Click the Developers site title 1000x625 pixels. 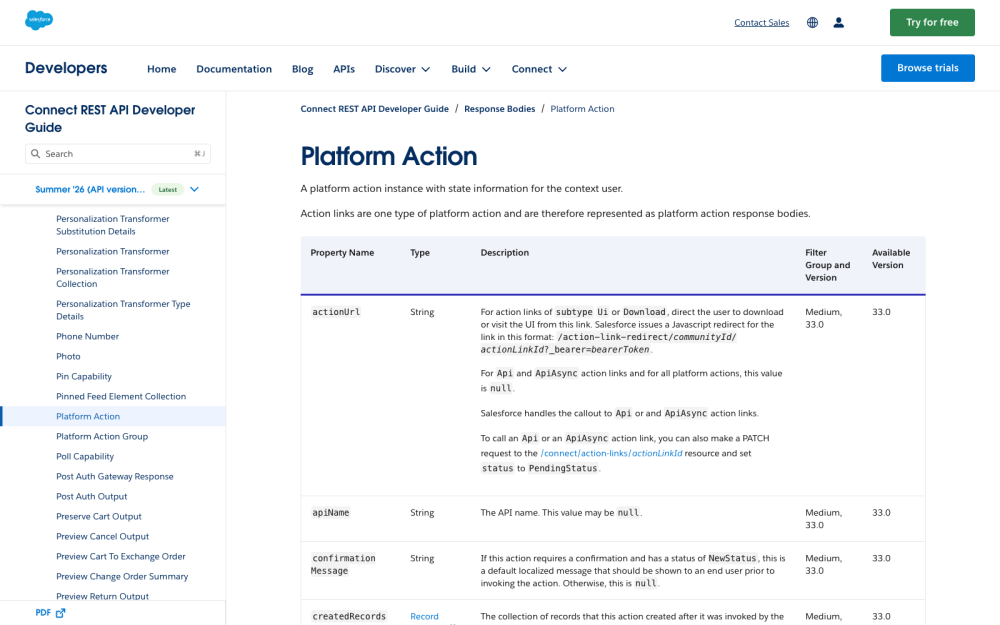click(66, 68)
